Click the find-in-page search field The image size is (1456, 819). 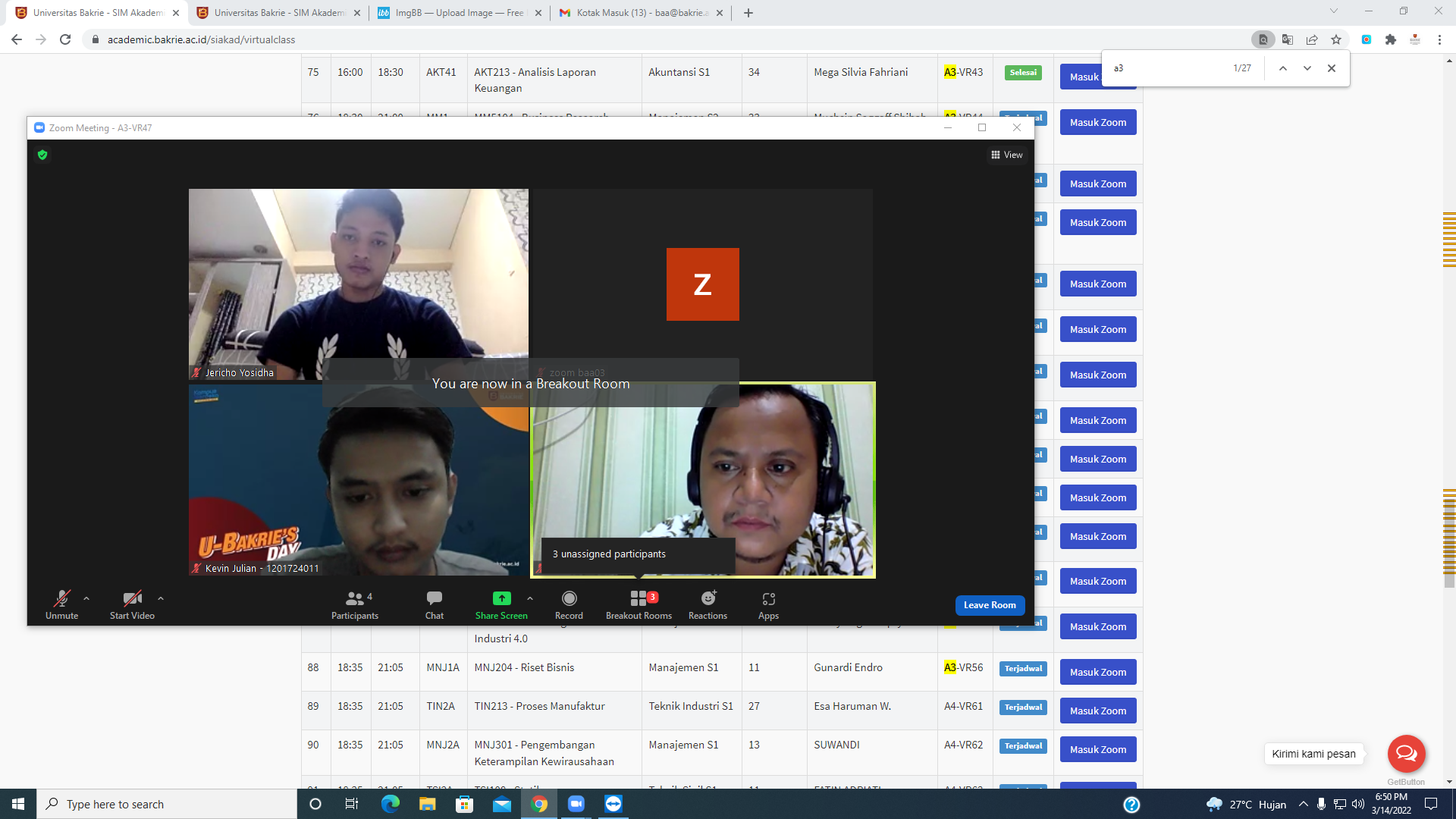click(1168, 68)
